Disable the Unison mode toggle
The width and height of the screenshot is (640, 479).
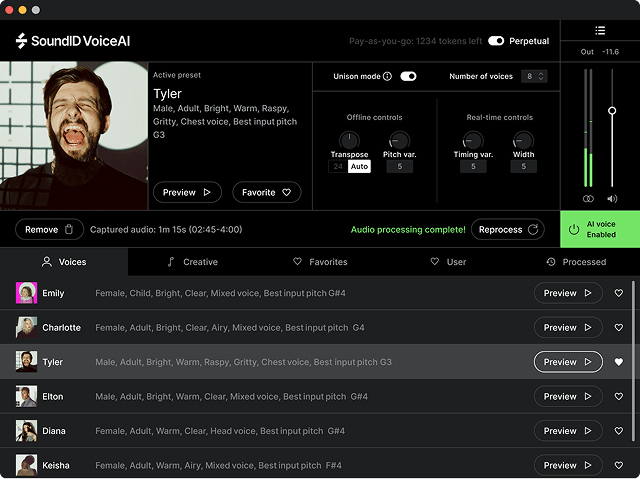[408, 76]
